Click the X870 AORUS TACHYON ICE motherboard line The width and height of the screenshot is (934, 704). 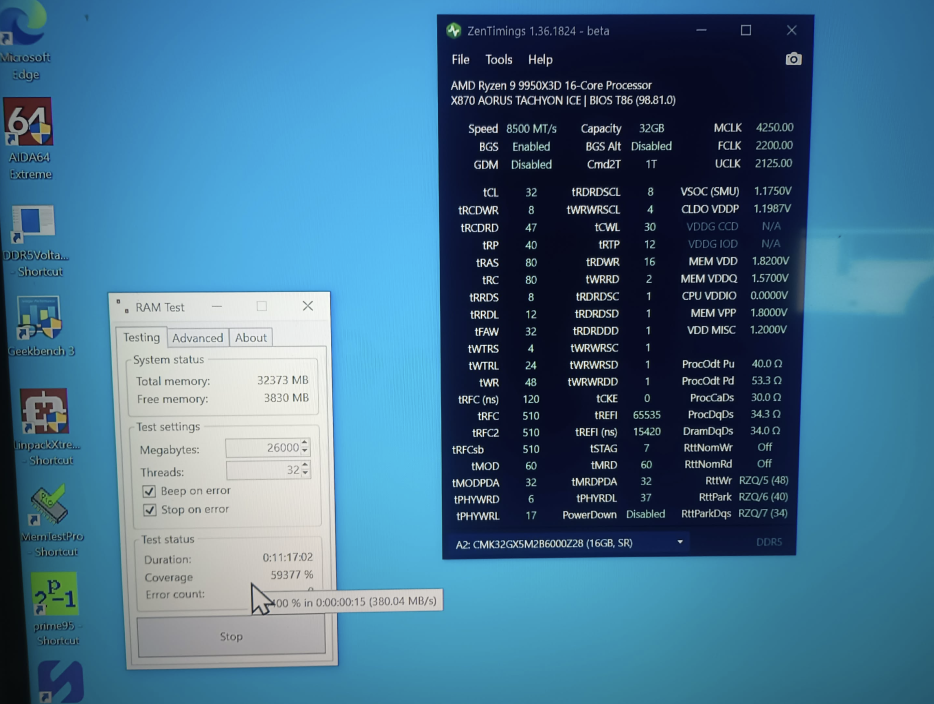563,100
